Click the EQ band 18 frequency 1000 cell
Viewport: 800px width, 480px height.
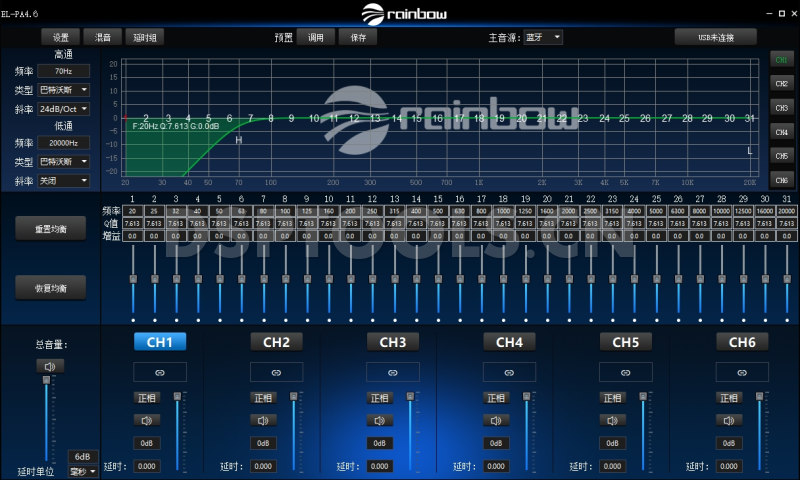click(503, 211)
